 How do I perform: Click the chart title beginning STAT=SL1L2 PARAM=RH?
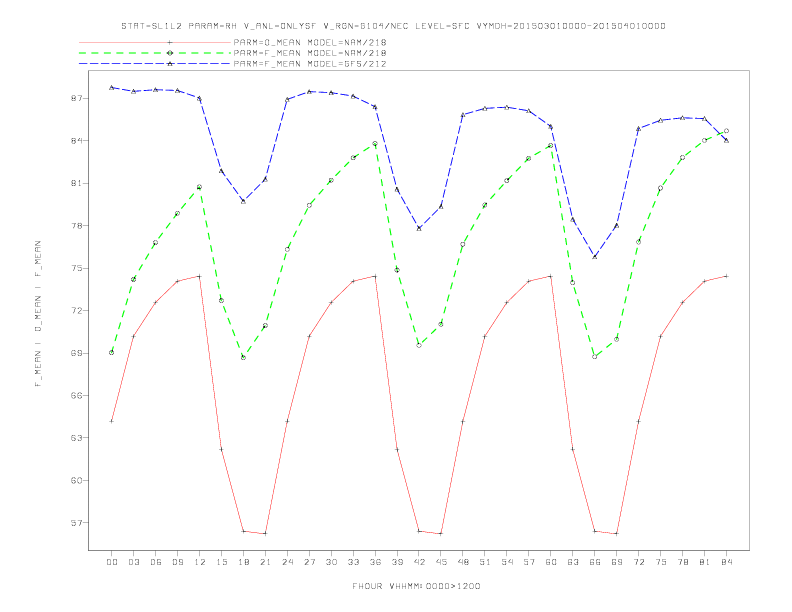pos(393,26)
